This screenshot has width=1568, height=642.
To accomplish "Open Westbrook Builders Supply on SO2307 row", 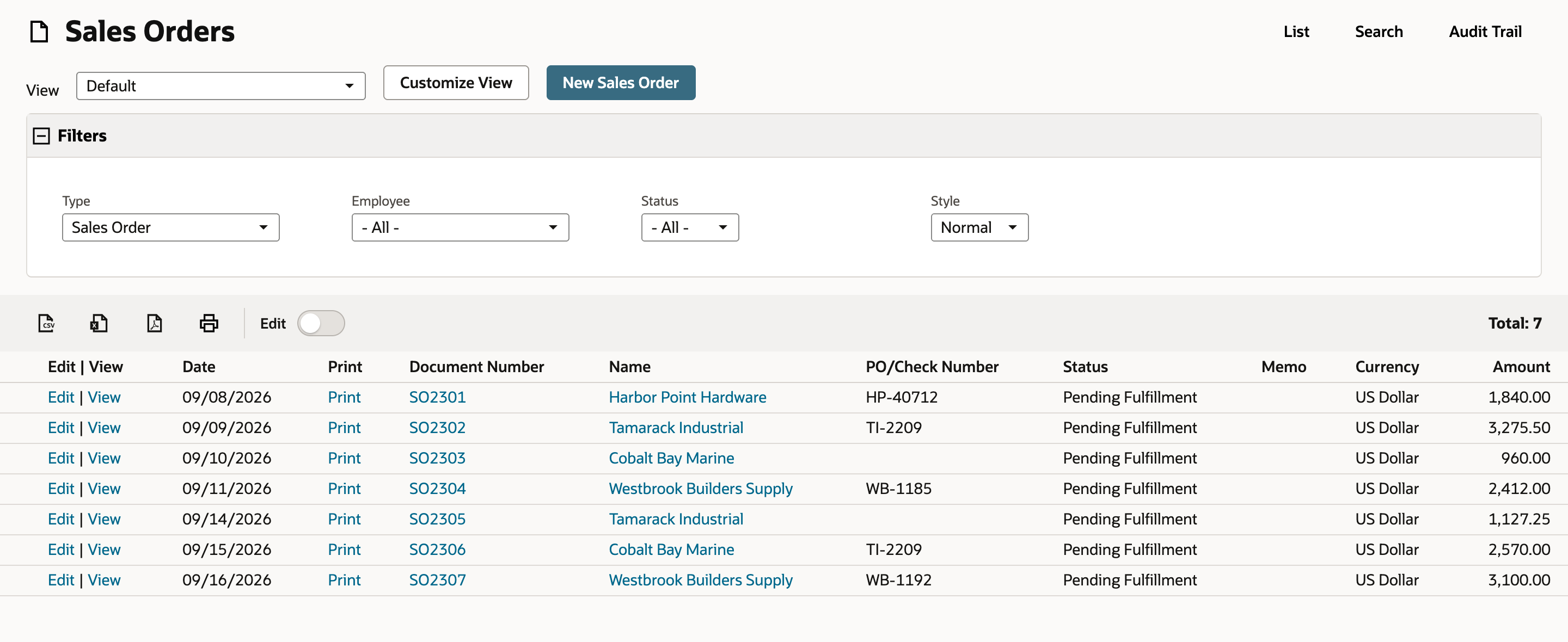I will [701, 580].
